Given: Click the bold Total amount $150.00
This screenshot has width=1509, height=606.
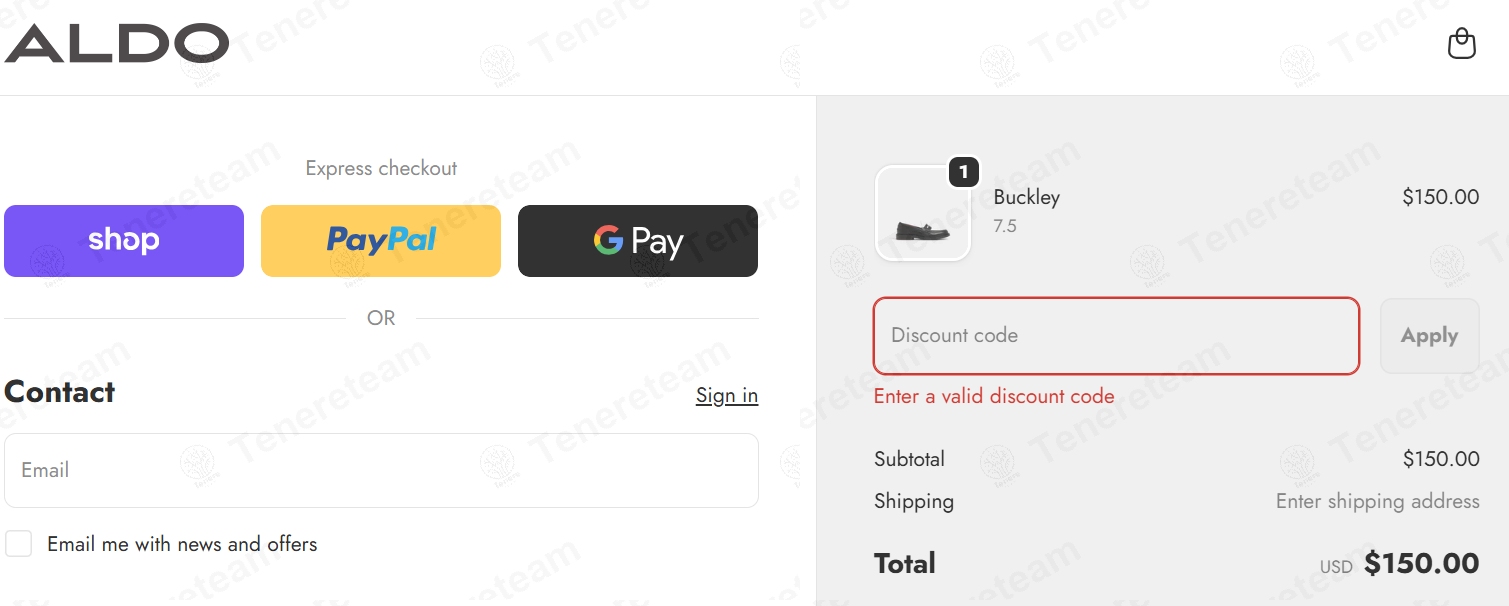Looking at the screenshot, I should point(1421,564).
